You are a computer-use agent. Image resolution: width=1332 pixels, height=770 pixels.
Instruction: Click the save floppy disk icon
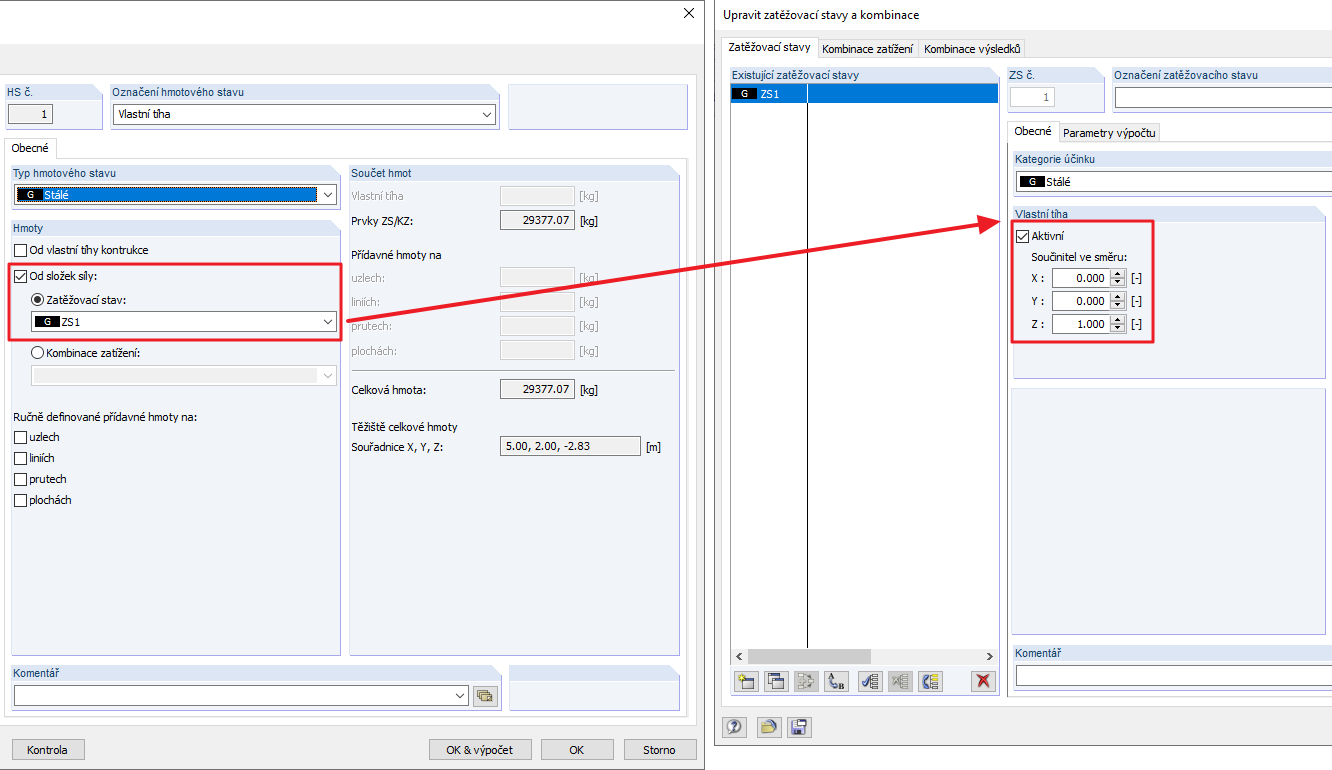798,727
